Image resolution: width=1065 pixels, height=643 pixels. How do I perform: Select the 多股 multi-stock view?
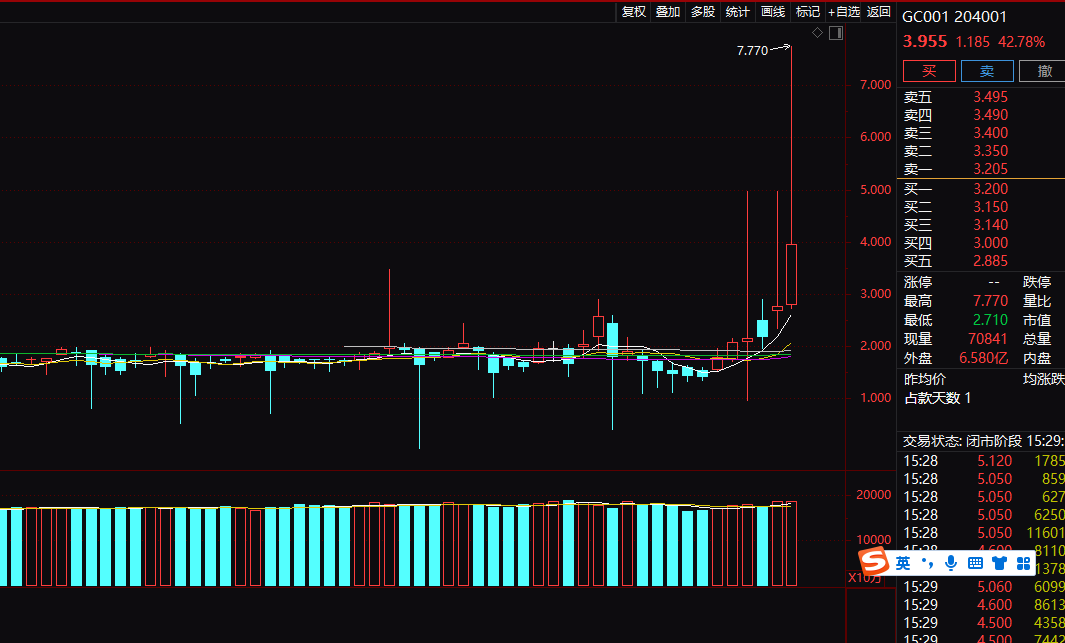(703, 12)
